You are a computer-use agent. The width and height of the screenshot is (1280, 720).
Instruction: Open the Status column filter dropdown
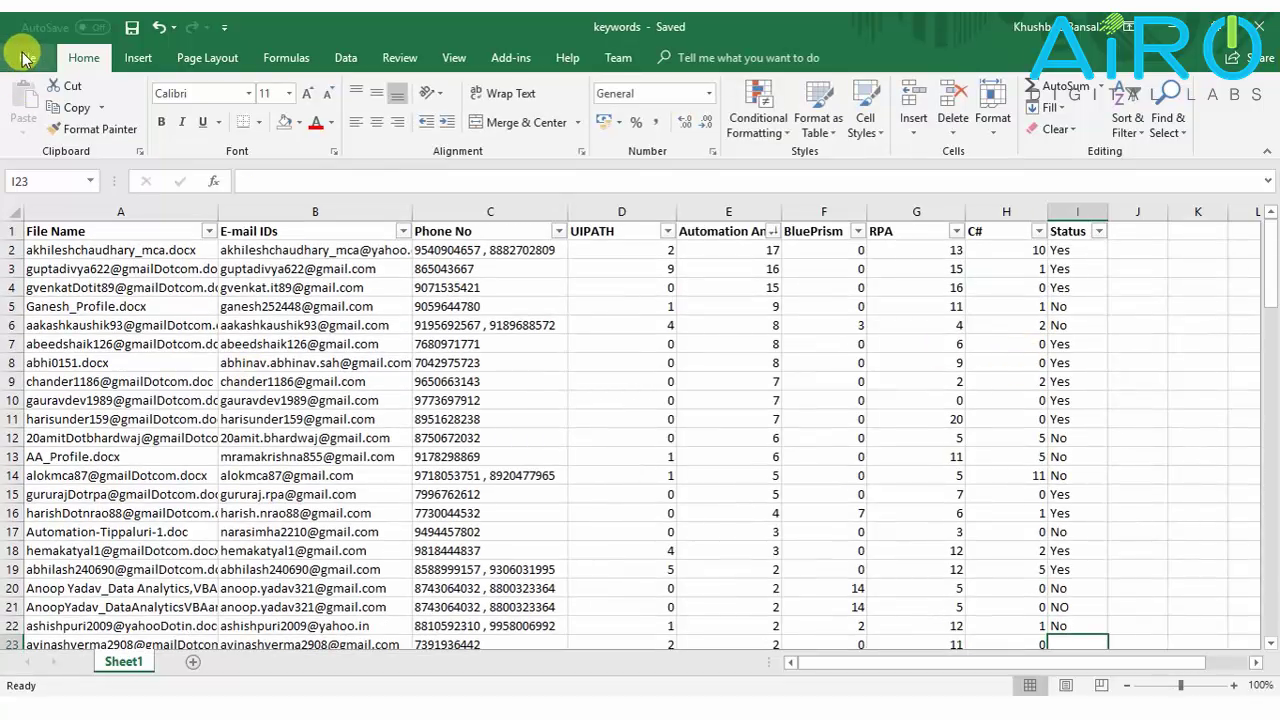(1099, 231)
